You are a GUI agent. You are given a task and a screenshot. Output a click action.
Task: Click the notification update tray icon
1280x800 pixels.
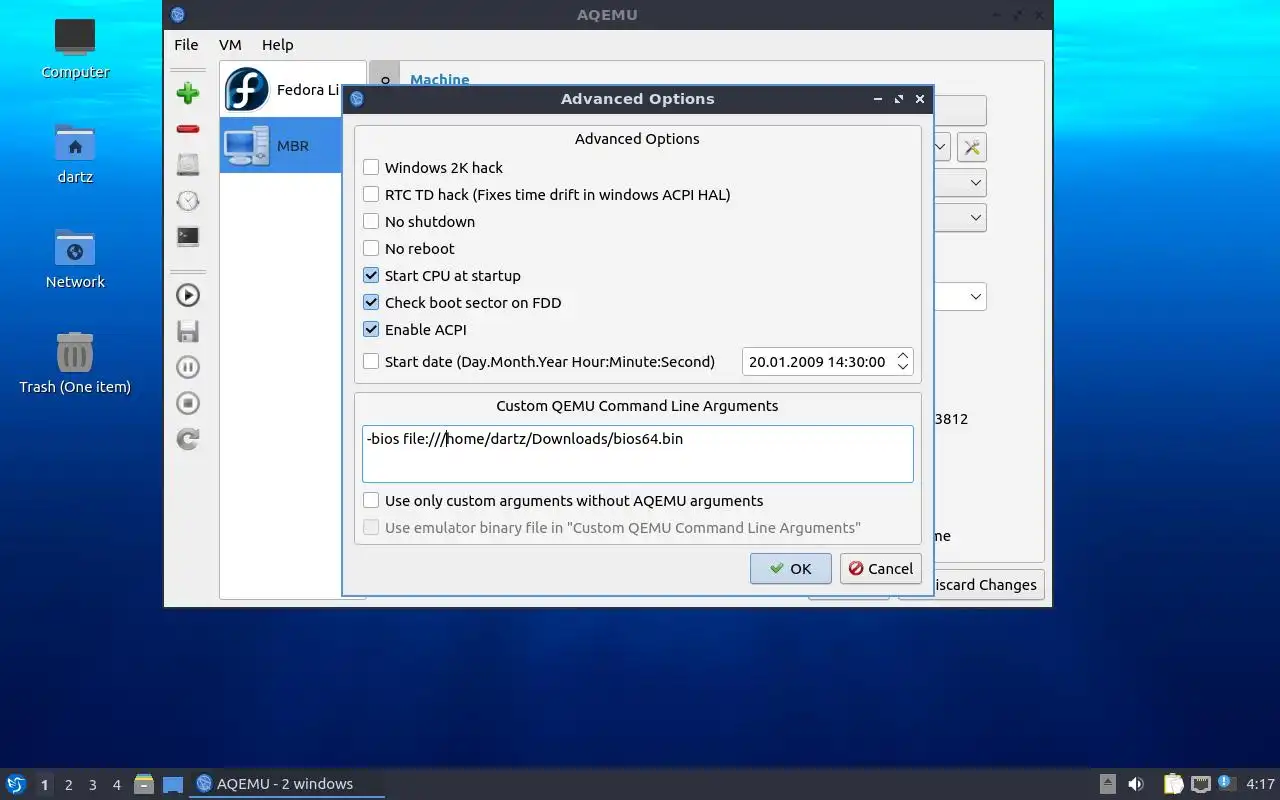pos(1227,783)
